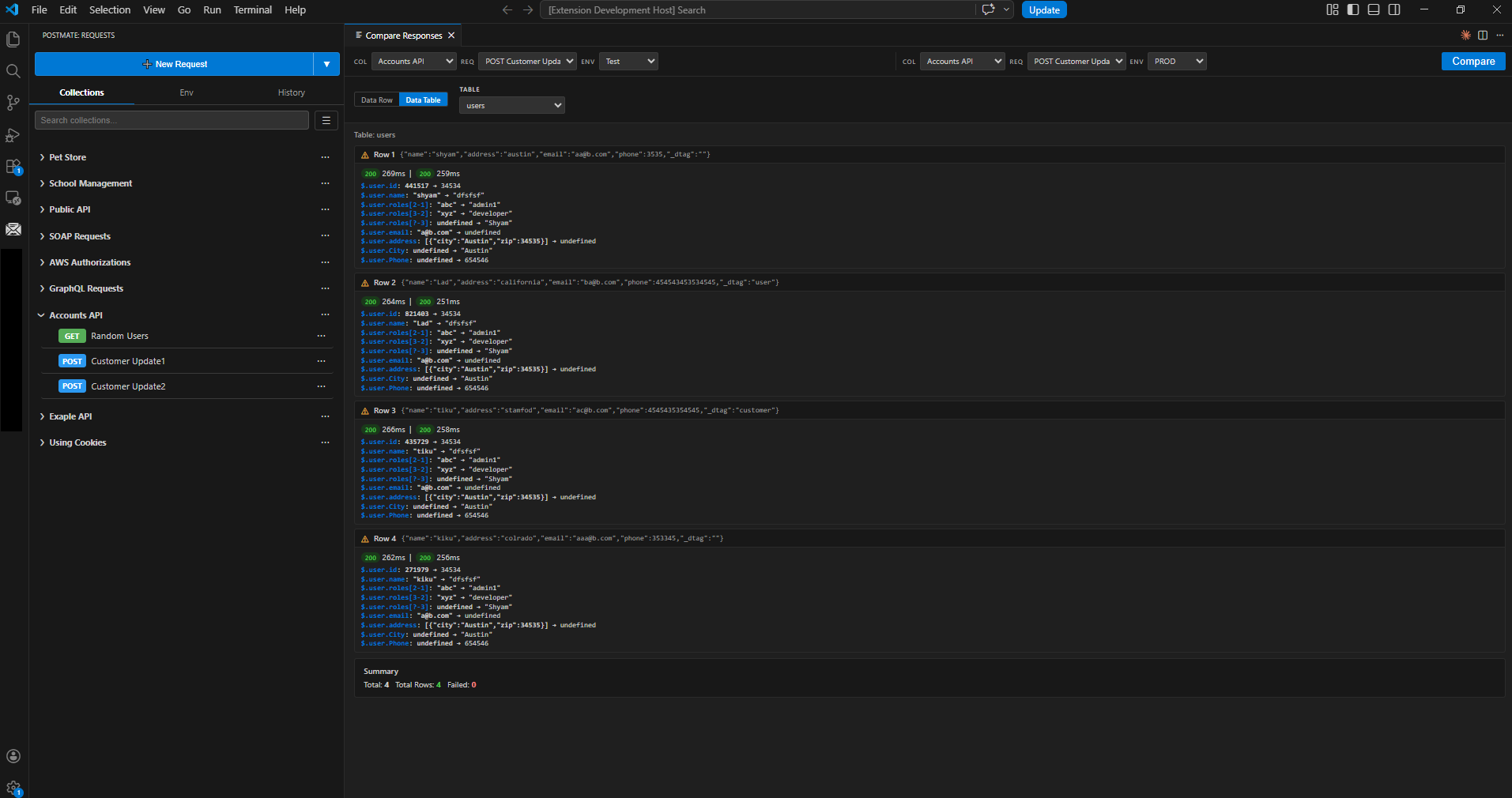Open the Selection menu
1512x798 pixels.
tap(110, 9)
